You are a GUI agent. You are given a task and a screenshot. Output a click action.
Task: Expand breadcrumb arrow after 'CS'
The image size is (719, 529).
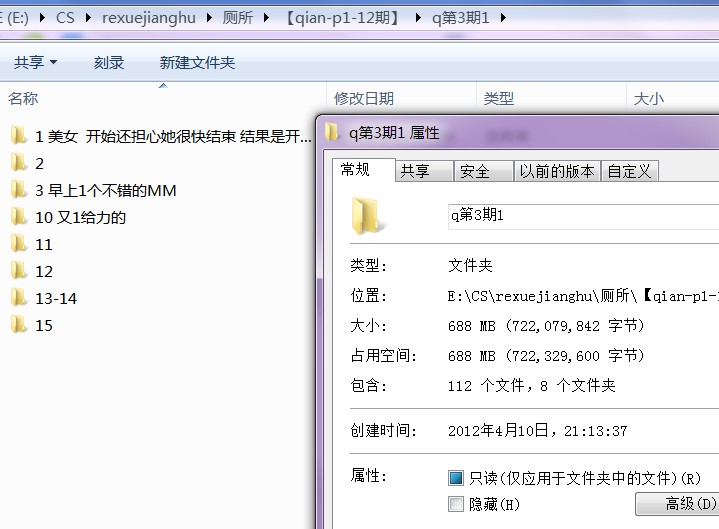(x=88, y=18)
